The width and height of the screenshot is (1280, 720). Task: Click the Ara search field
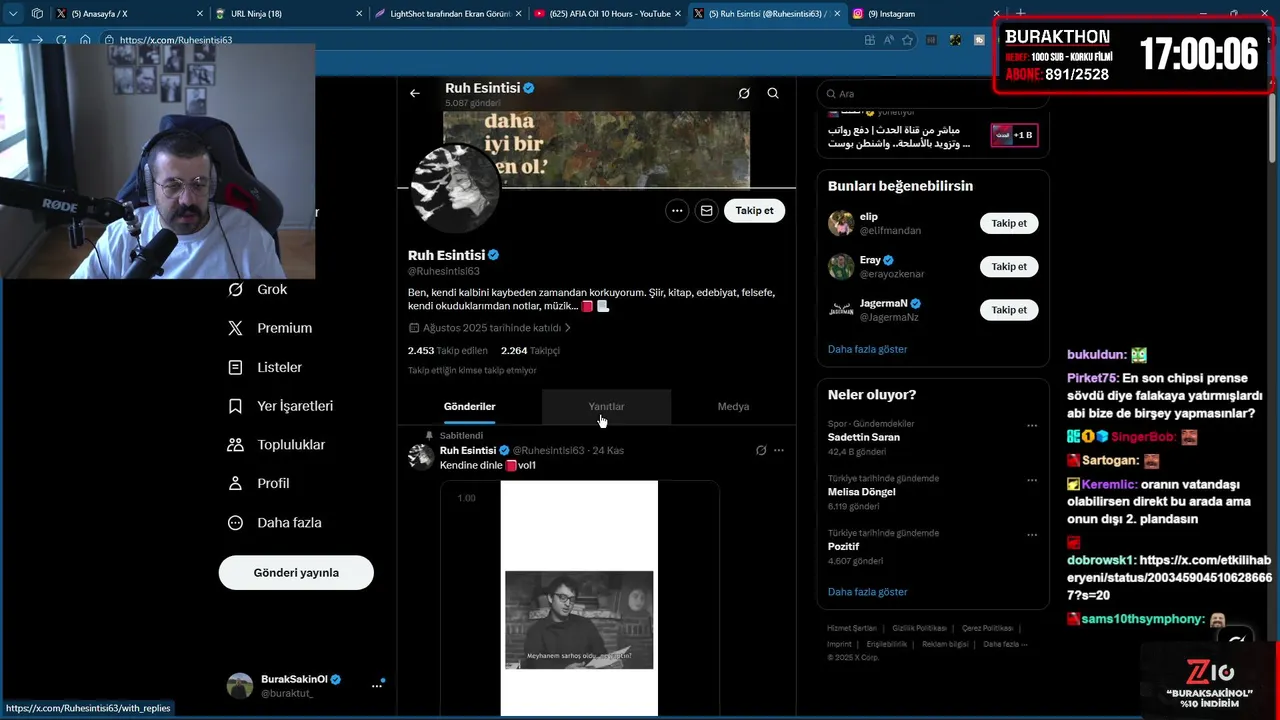[x=933, y=93]
